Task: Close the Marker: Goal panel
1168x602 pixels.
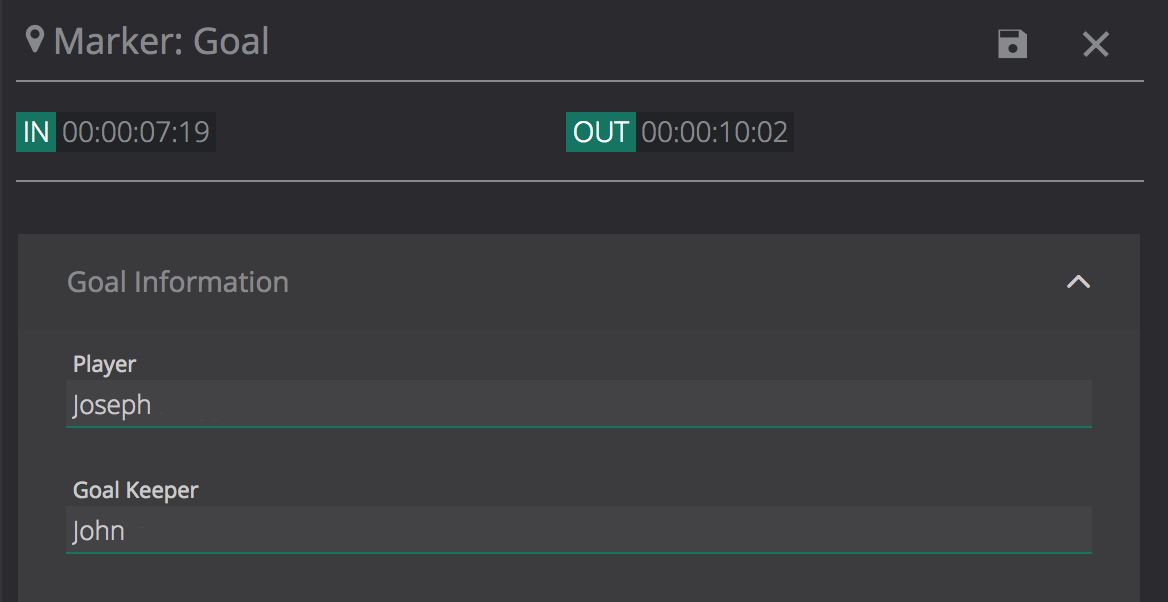Action: 1096,44
